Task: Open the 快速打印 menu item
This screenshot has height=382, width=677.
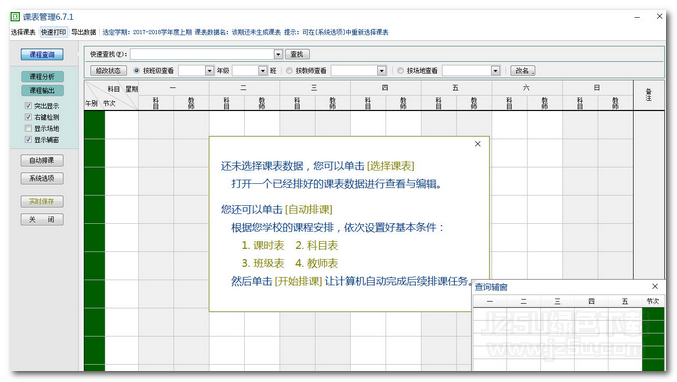Action: pyautogui.click(x=54, y=32)
